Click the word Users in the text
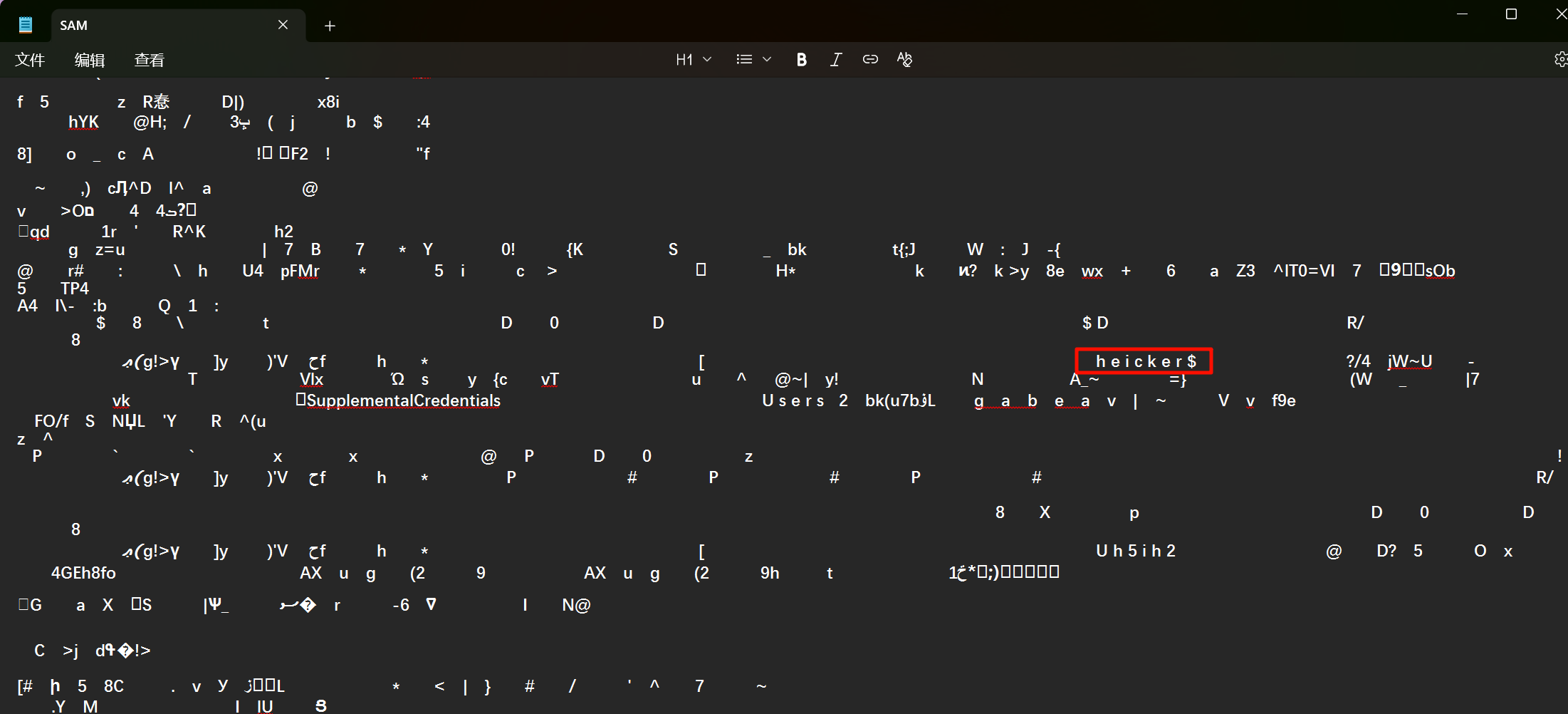Image resolution: width=1568 pixels, height=714 pixels. click(793, 401)
